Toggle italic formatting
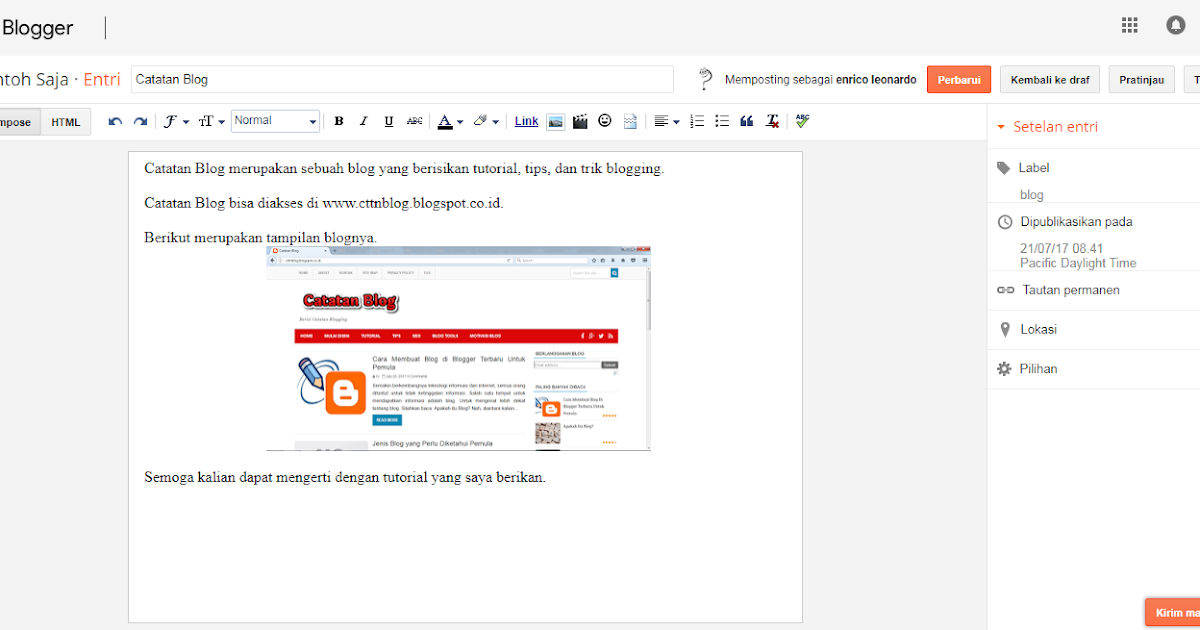This screenshot has height=630, width=1200. tap(364, 121)
